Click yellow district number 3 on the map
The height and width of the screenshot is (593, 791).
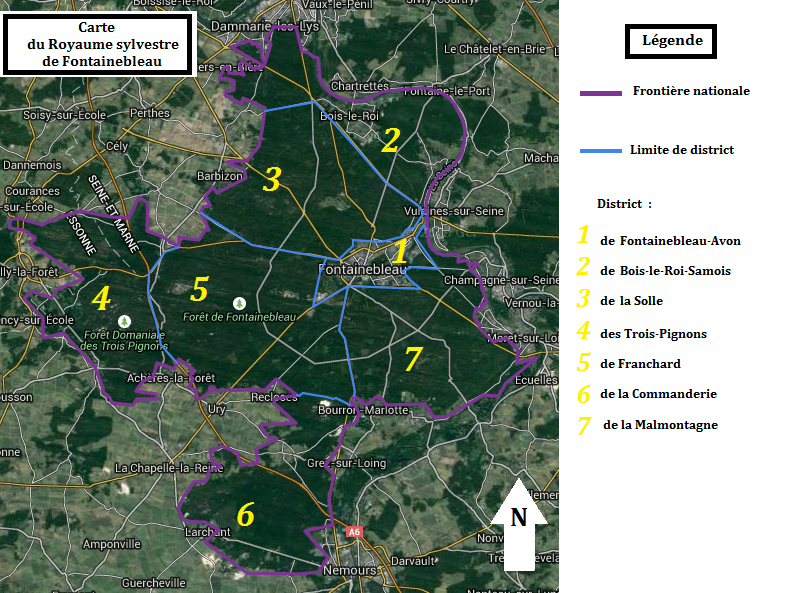(272, 179)
